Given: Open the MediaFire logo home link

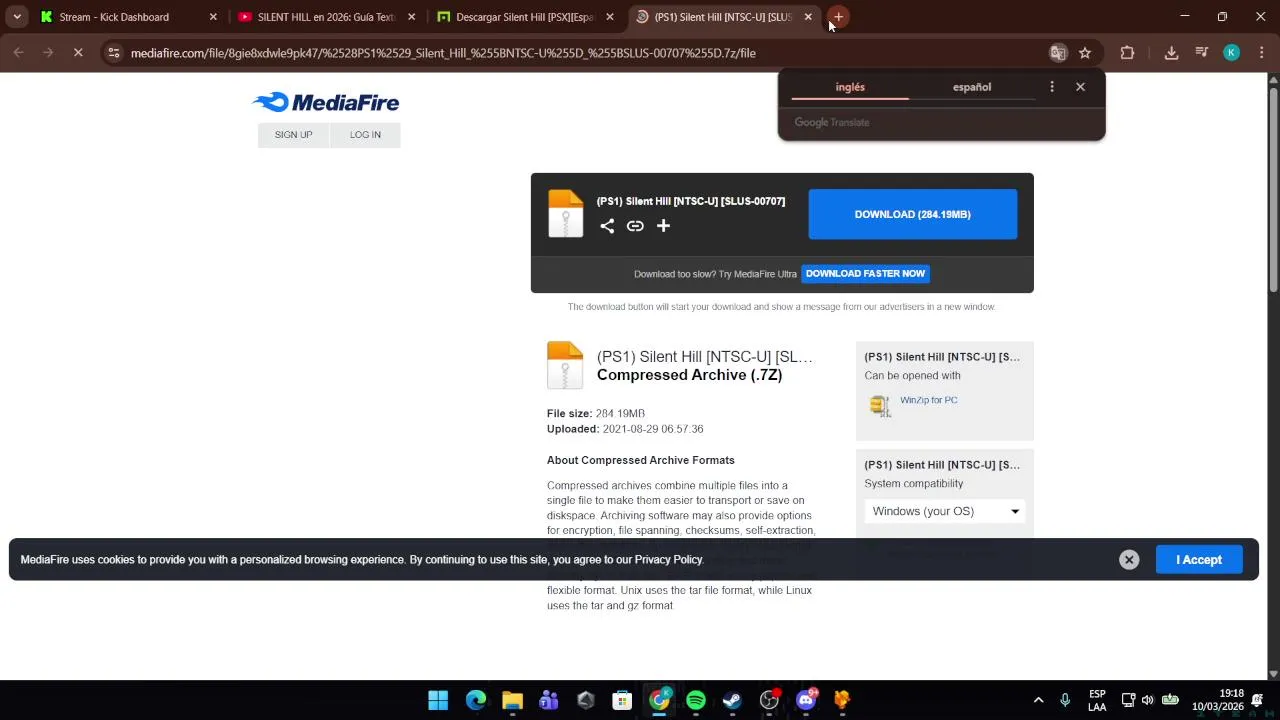Looking at the screenshot, I should [326, 102].
